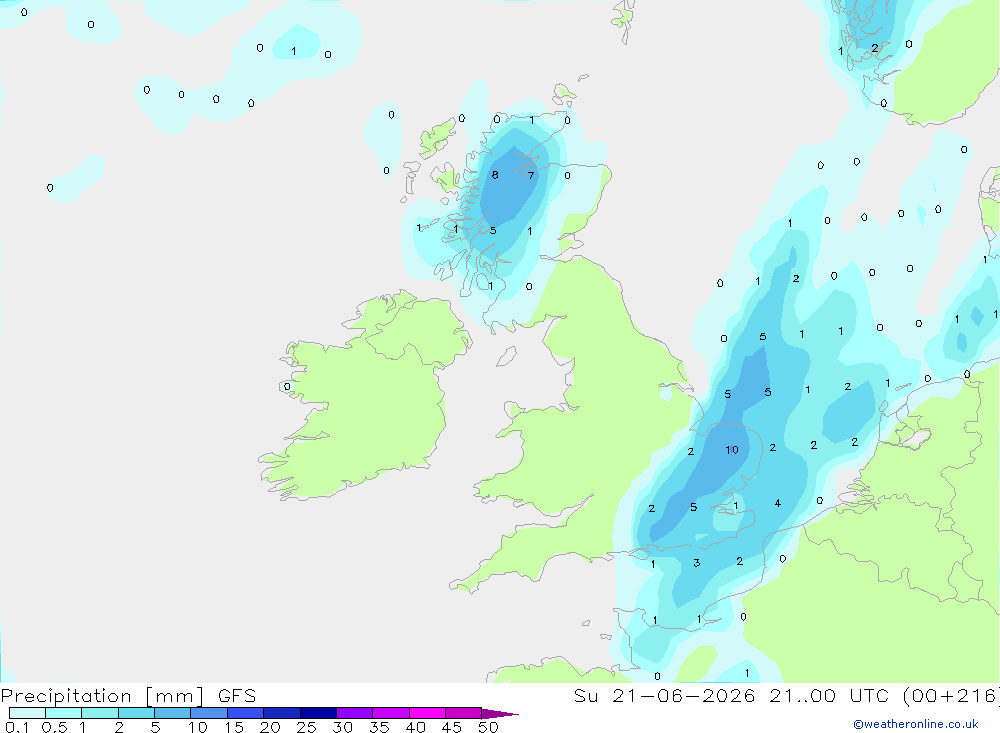The width and height of the screenshot is (1000, 733).
Task: Click the '8' precipitation value over Scotland
Action: (x=495, y=175)
